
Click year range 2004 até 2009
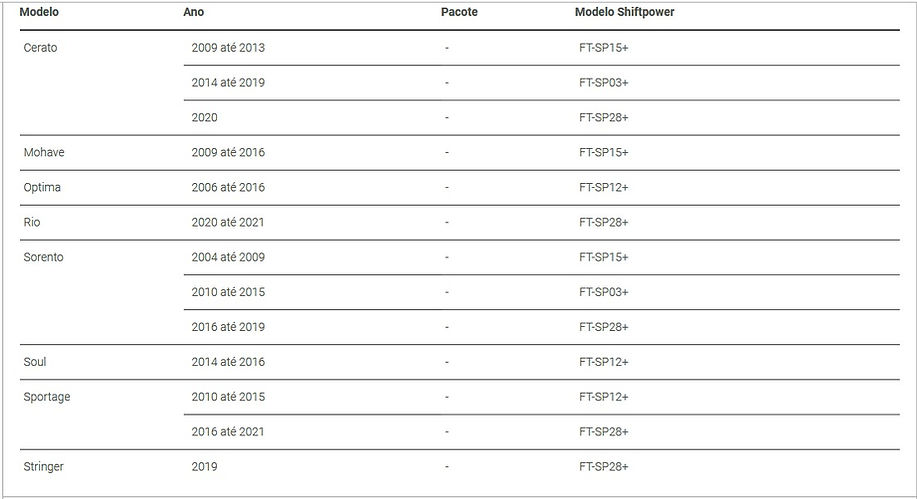pyautogui.click(x=228, y=257)
